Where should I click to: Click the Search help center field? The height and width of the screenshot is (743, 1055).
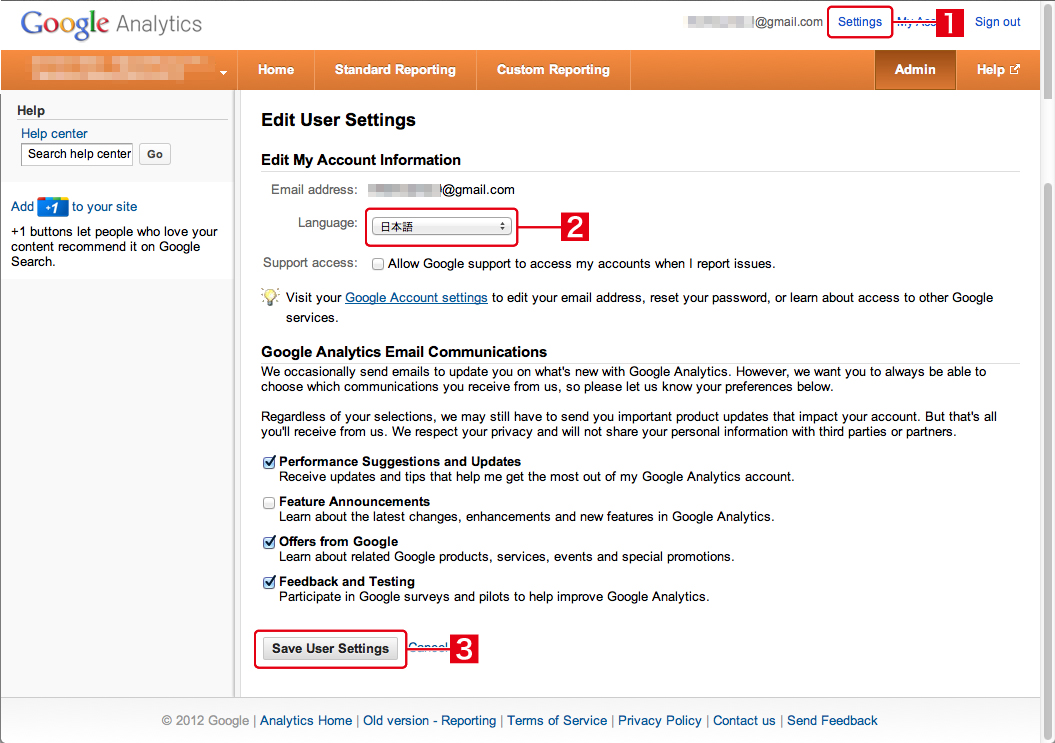[77, 154]
